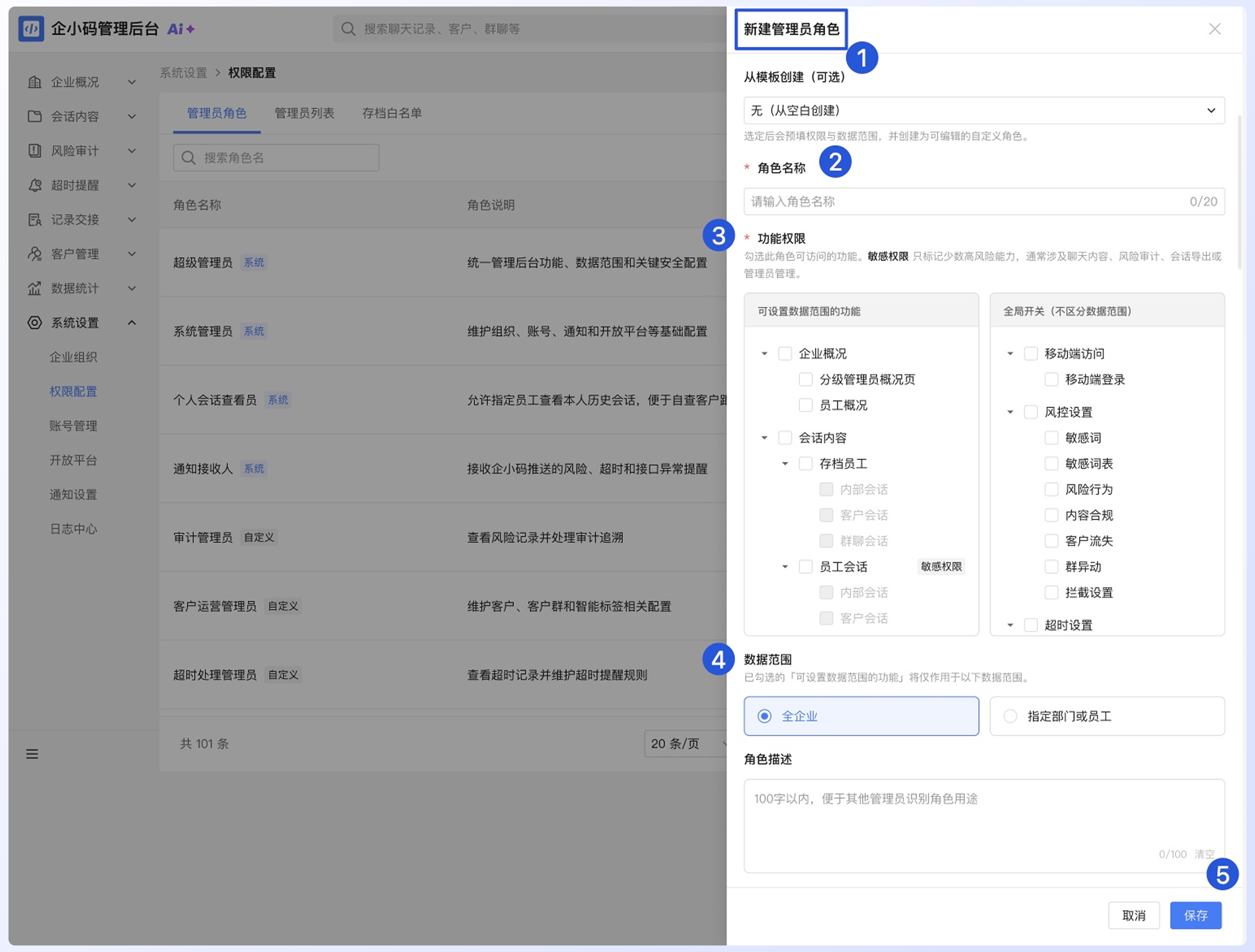Open the 20 条/页 page size dropdown
The width and height of the screenshot is (1255, 952).
coord(685,744)
